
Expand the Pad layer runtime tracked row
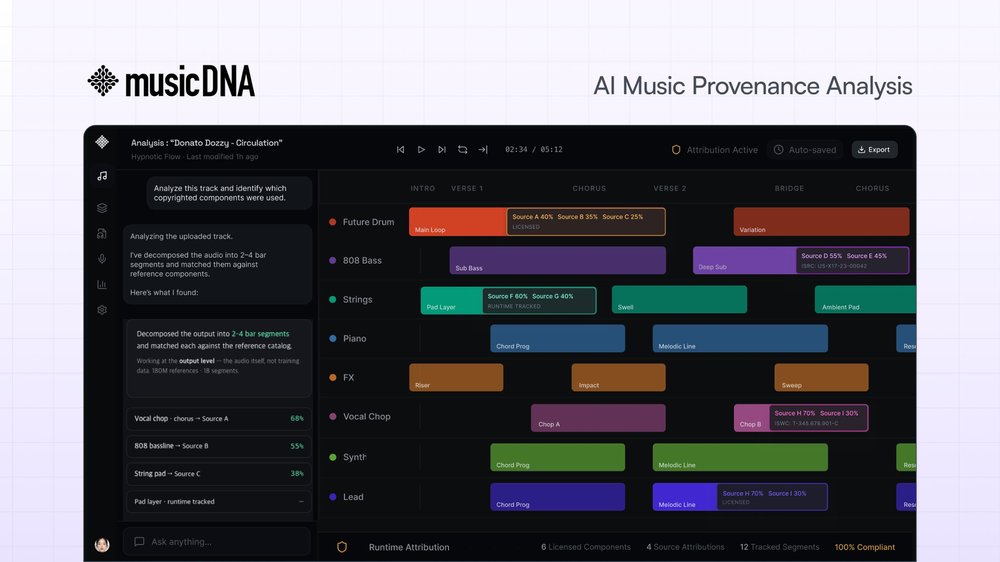coord(219,501)
